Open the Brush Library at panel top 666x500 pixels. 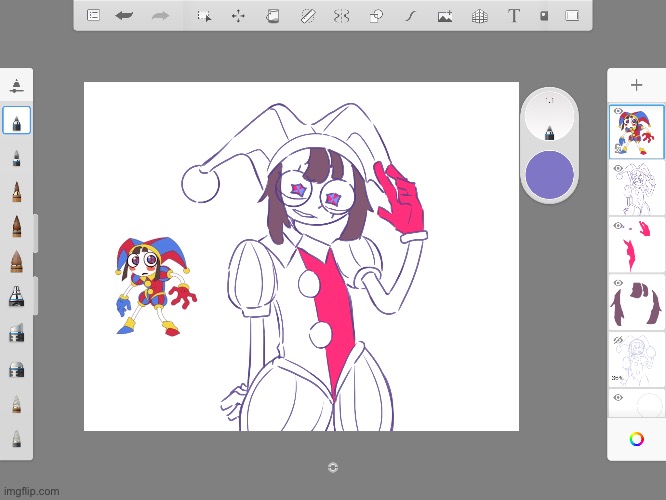pos(16,86)
